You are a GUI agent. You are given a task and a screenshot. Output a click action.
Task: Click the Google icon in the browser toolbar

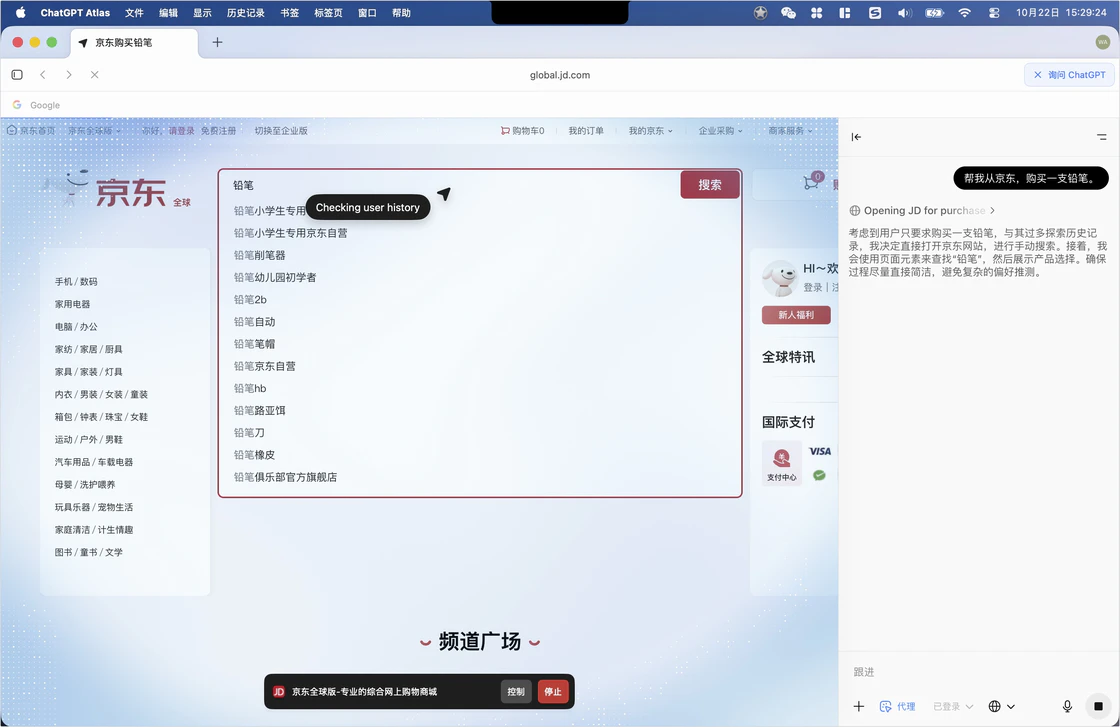pos(16,104)
